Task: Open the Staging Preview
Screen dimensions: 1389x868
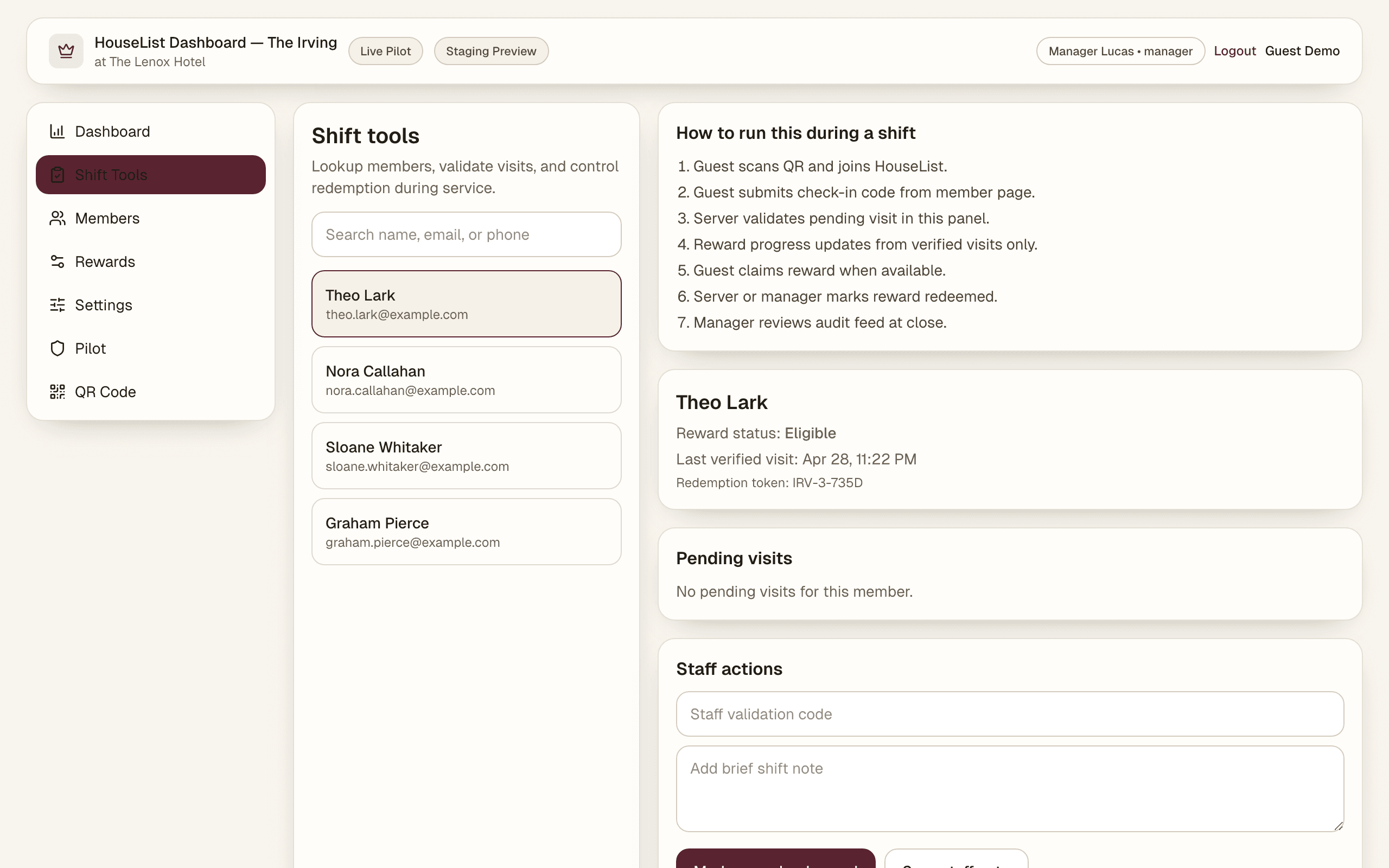Action: [490, 50]
